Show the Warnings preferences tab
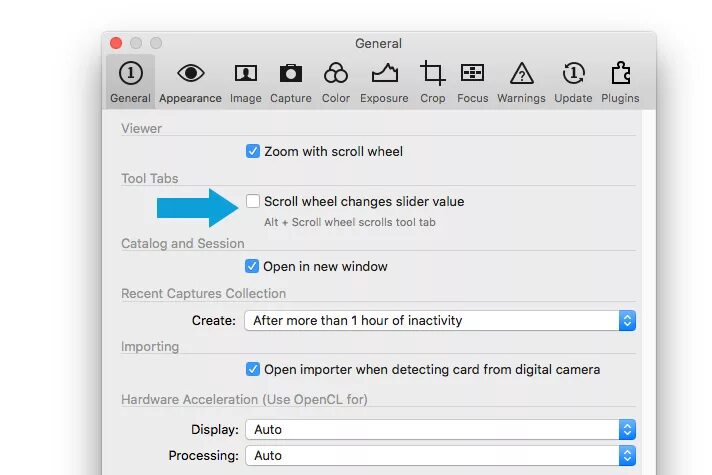The image size is (712, 475). pos(521,83)
